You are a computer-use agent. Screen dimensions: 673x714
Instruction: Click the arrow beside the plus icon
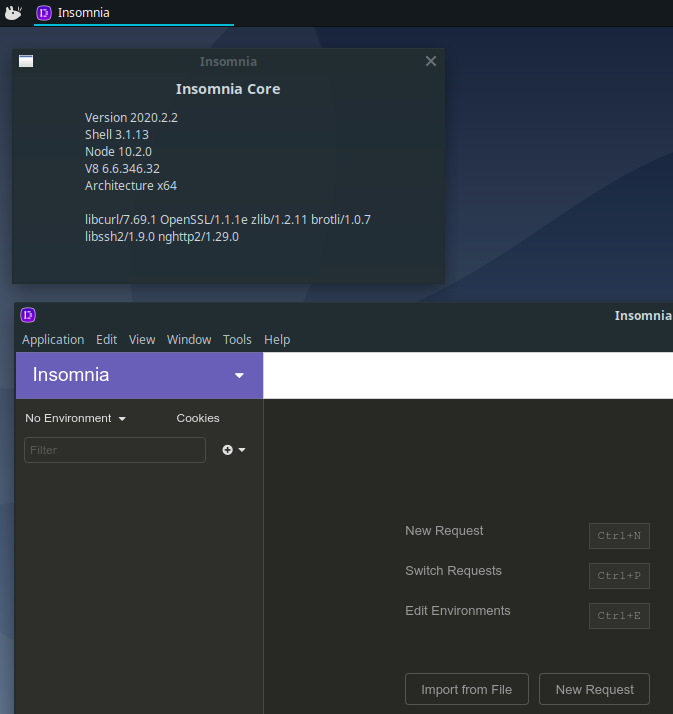pos(242,450)
